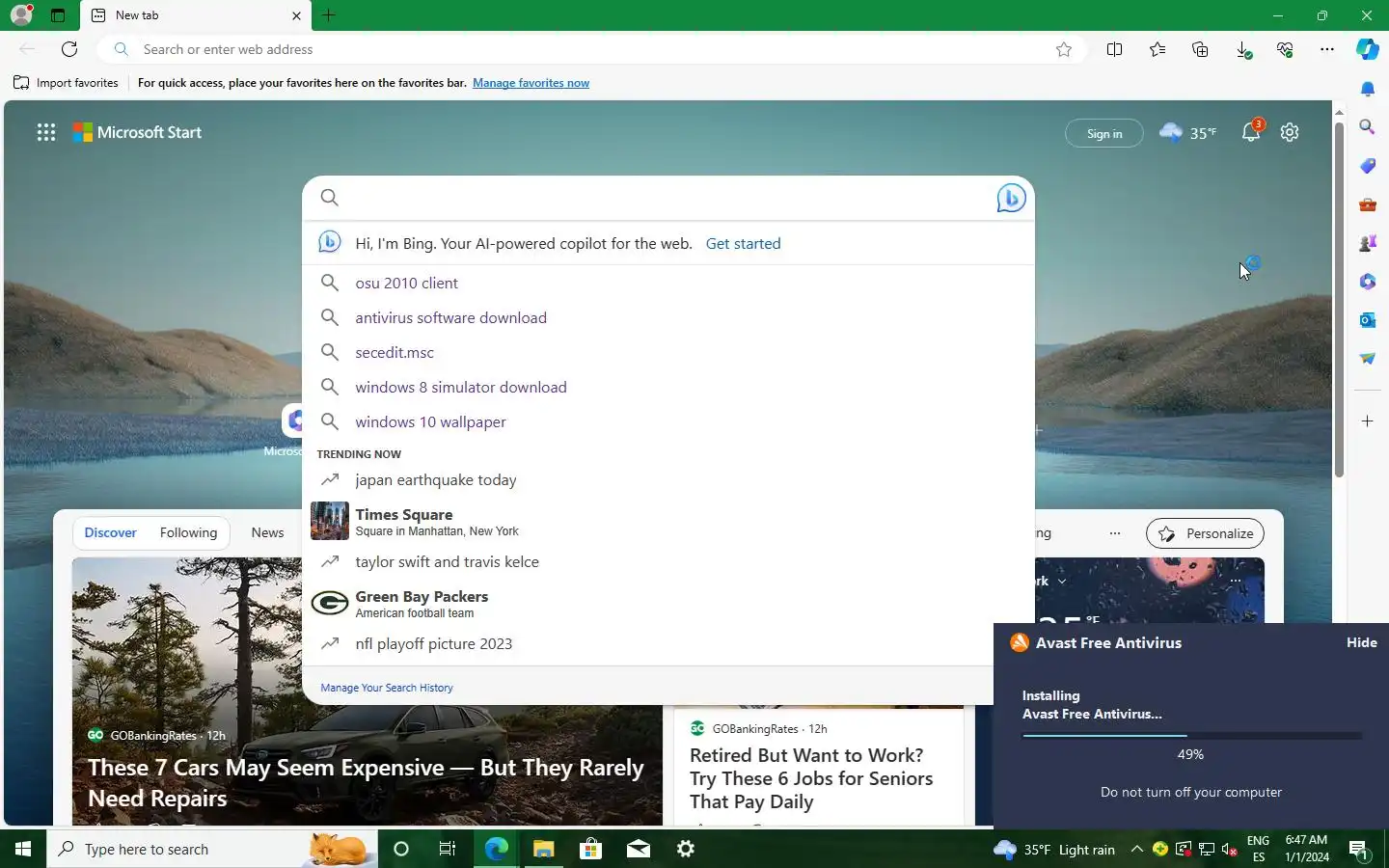Open the sidebar Microsoft 365 icon
The image size is (1389, 868).
pyautogui.click(x=1368, y=282)
